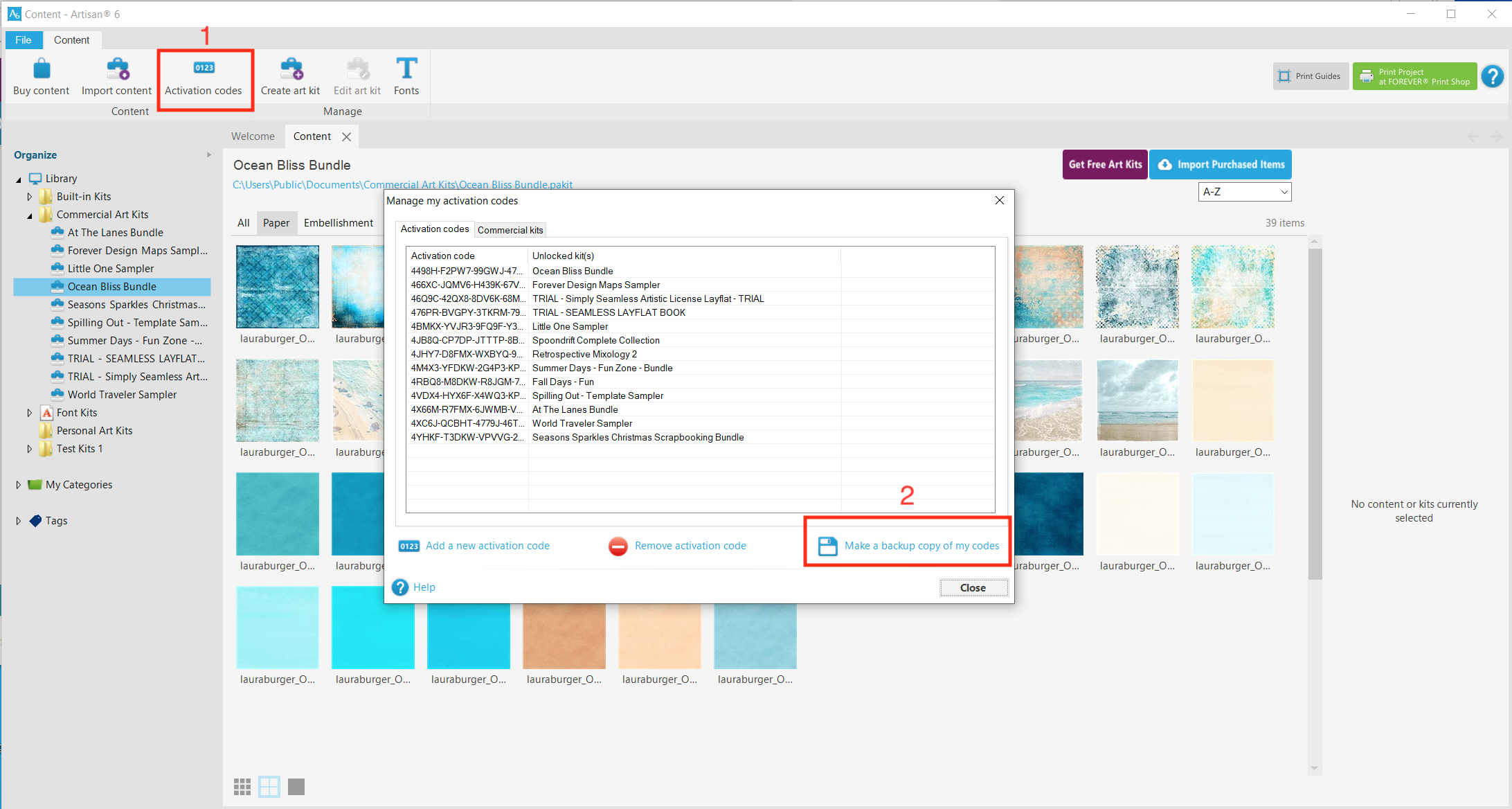This screenshot has width=1512, height=809.
Task: Select the Content ribbon tab
Action: [x=72, y=40]
